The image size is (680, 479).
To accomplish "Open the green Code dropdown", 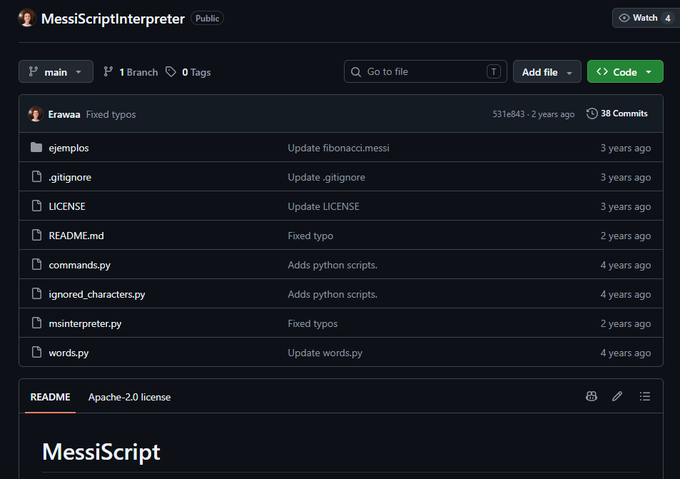I will pyautogui.click(x=625, y=72).
